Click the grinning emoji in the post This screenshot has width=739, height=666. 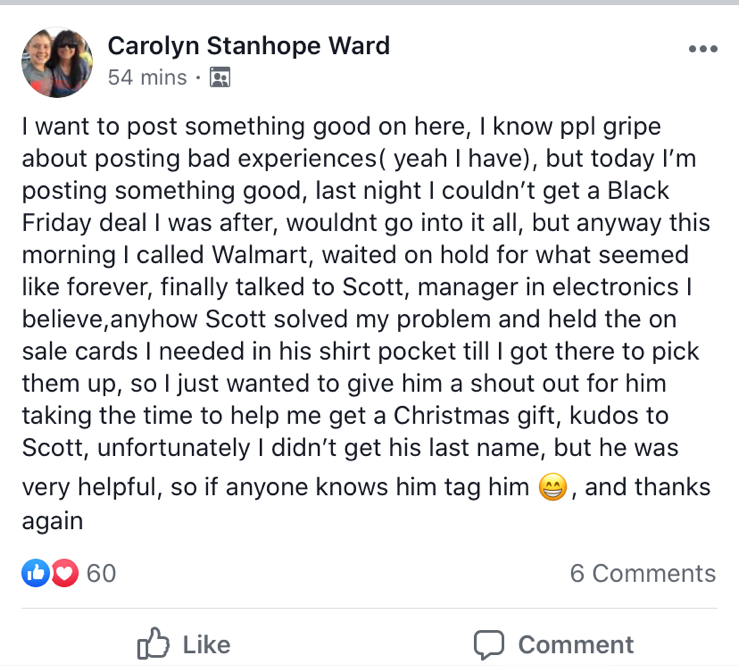[552, 489]
